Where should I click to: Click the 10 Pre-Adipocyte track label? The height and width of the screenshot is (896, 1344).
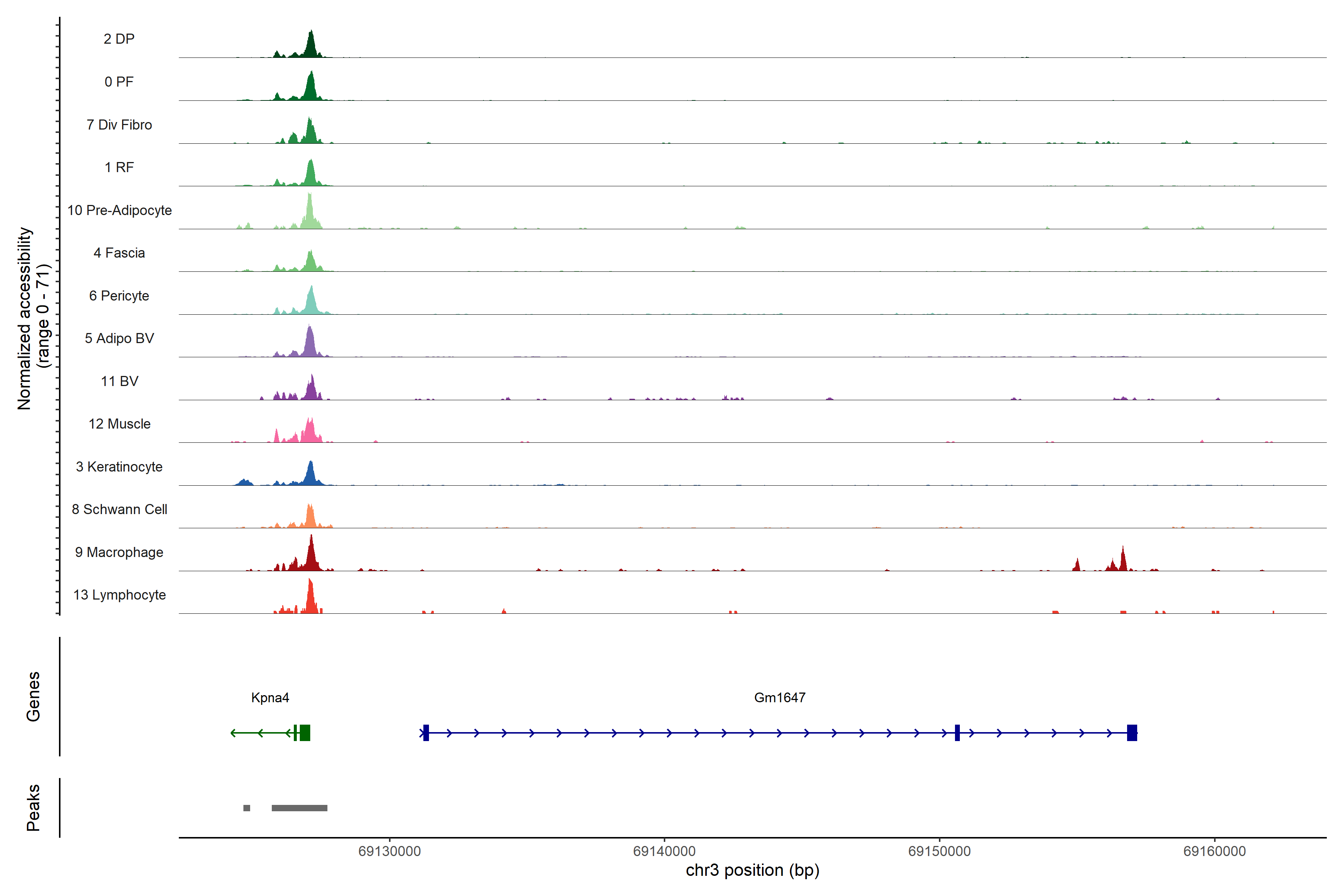[x=119, y=210]
